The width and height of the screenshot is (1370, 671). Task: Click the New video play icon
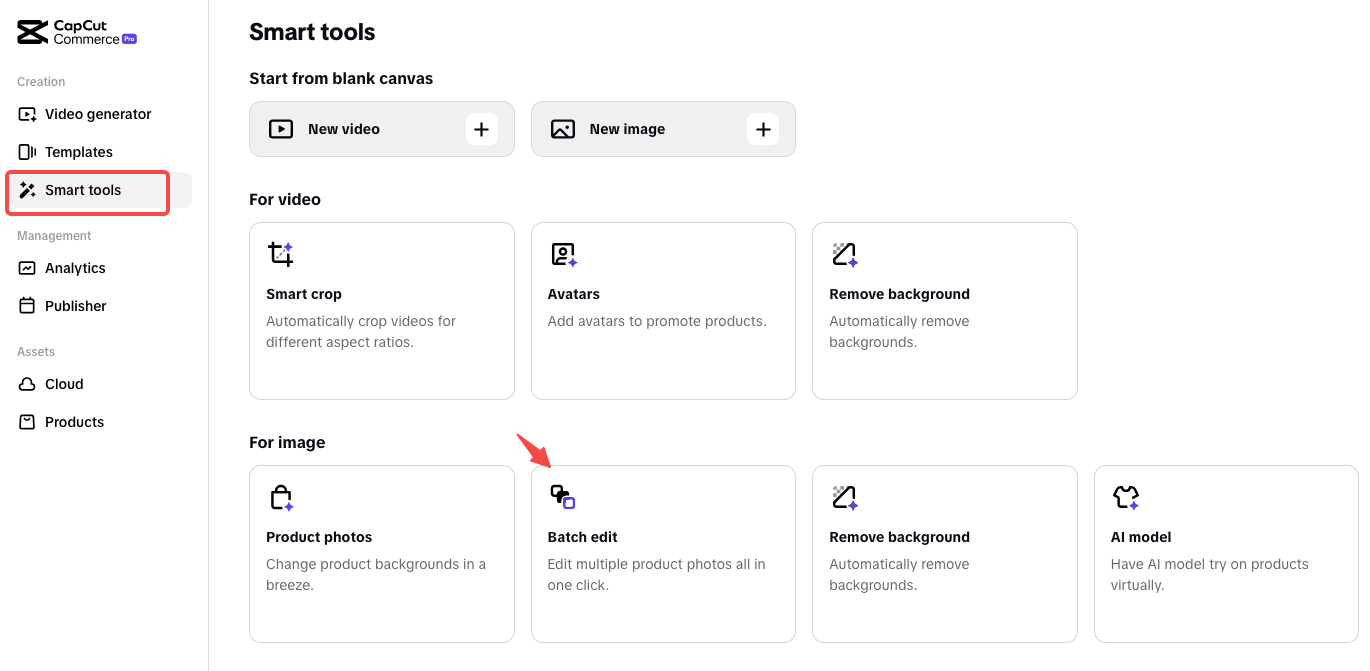pos(281,129)
